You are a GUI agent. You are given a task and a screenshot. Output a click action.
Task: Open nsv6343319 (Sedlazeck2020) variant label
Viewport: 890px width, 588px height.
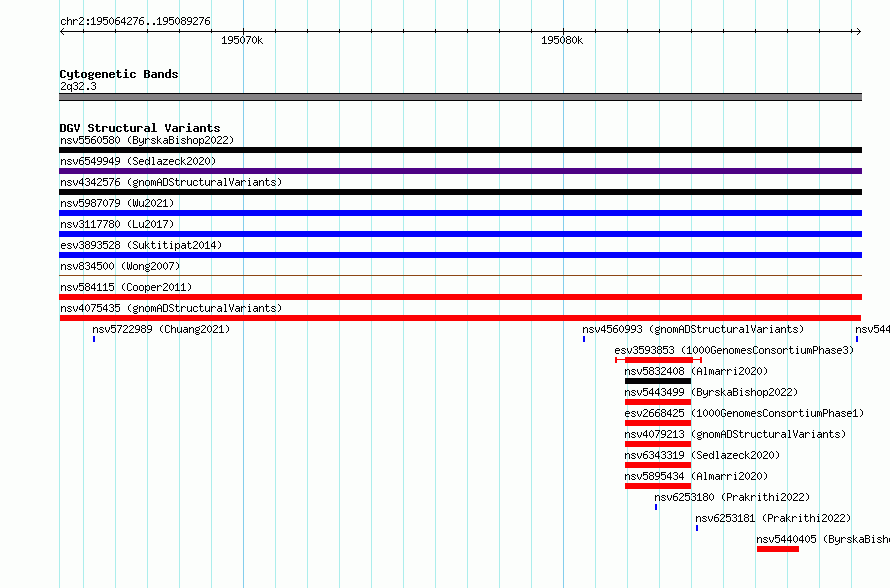pyautogui.click(x=702, y=455)
